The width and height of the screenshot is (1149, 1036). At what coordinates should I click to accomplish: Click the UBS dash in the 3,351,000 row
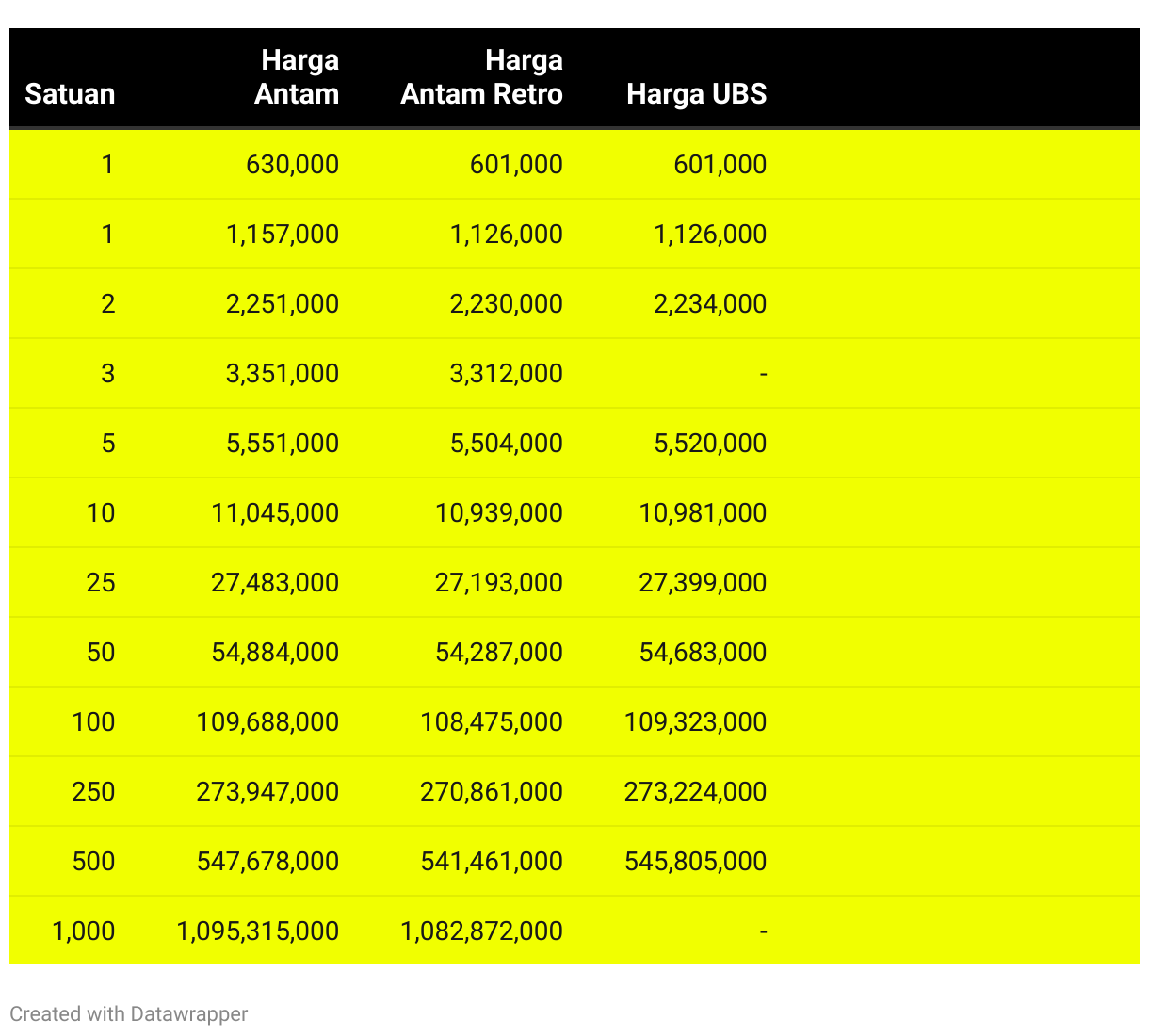pyautogui.click(x=763, y=374)
